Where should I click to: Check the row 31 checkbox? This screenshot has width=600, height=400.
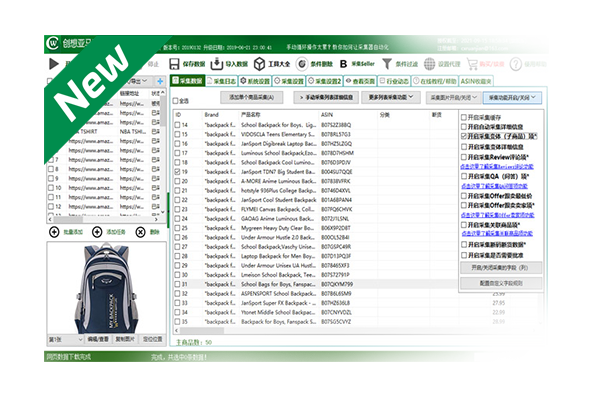(177, 284)
